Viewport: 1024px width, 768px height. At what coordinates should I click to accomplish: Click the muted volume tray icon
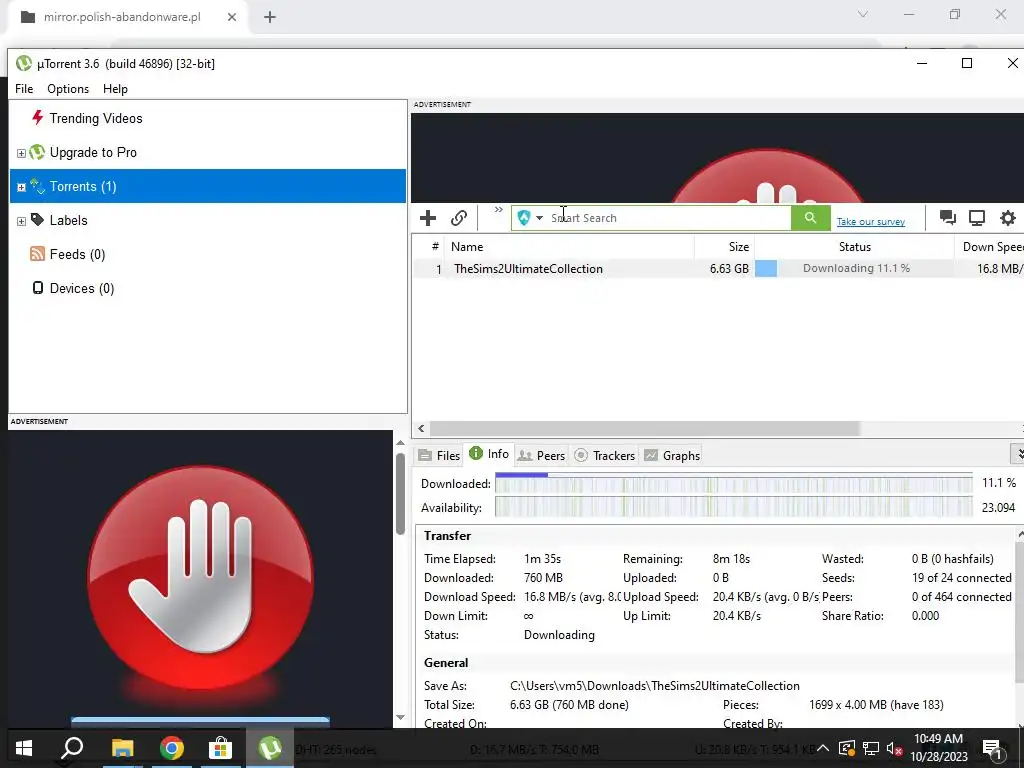tap(895, 748)
